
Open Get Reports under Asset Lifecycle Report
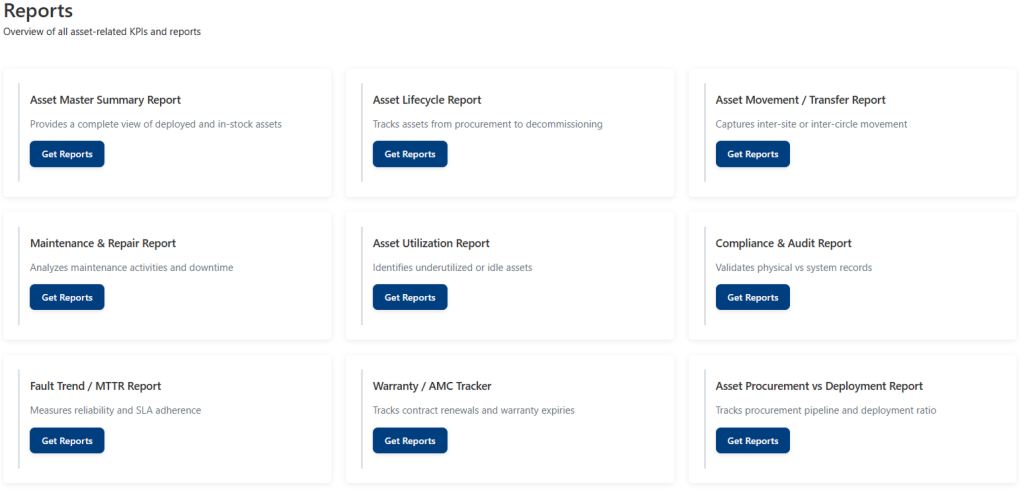click(x=410, y=154)
